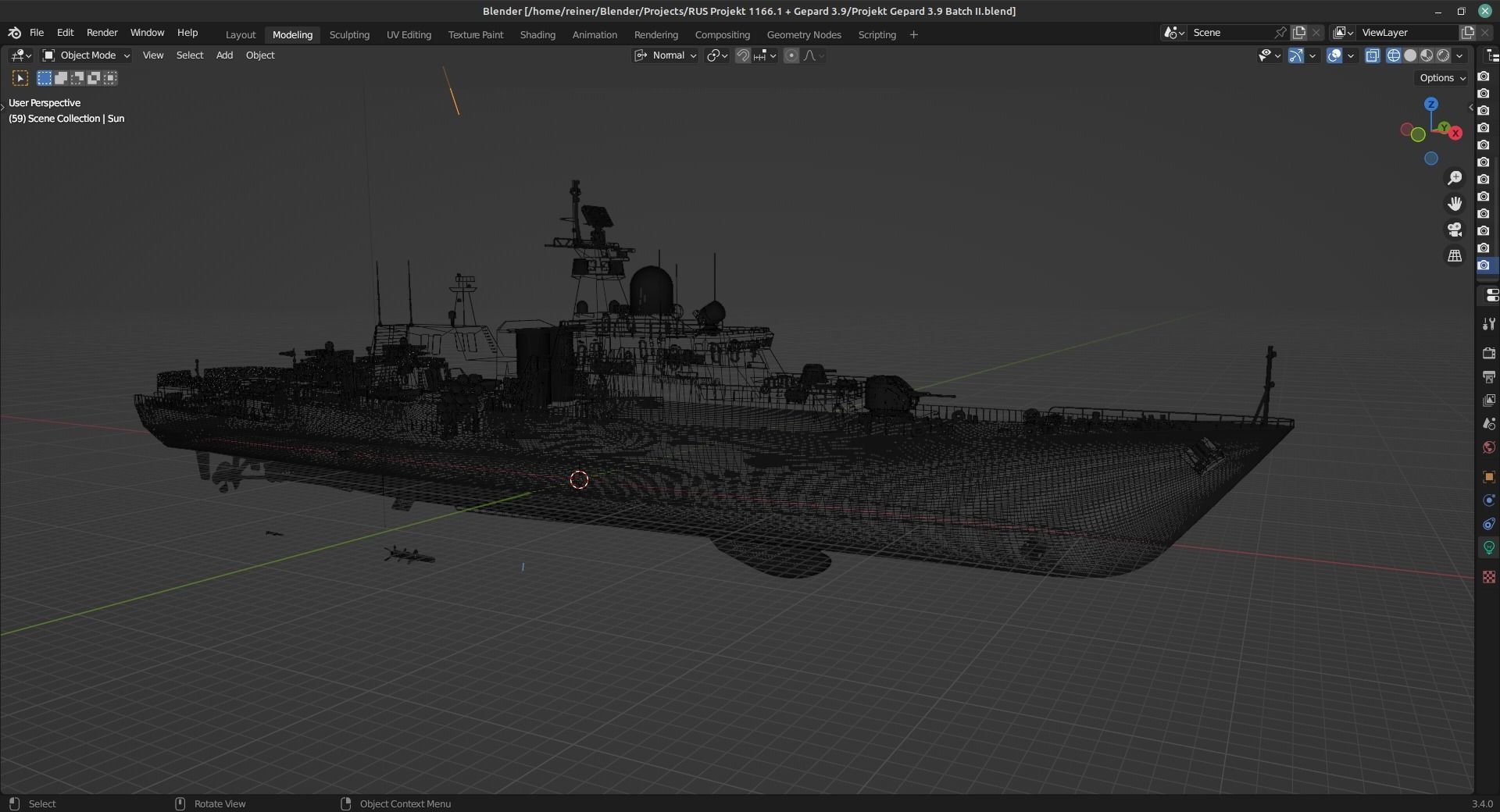Choose the subtract selection mode icon
The image size is (1500, 812).
point(77,78)
